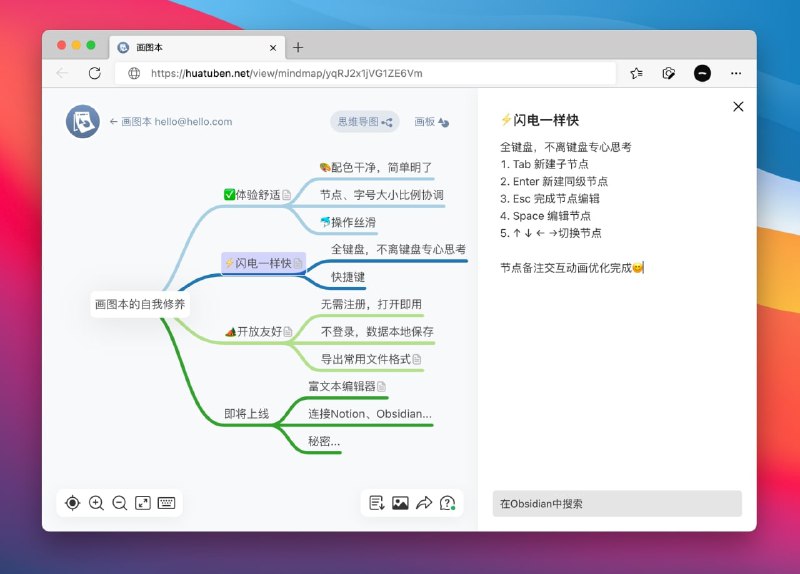
Task: Export the mind map as image
Action: pos(400,503)
